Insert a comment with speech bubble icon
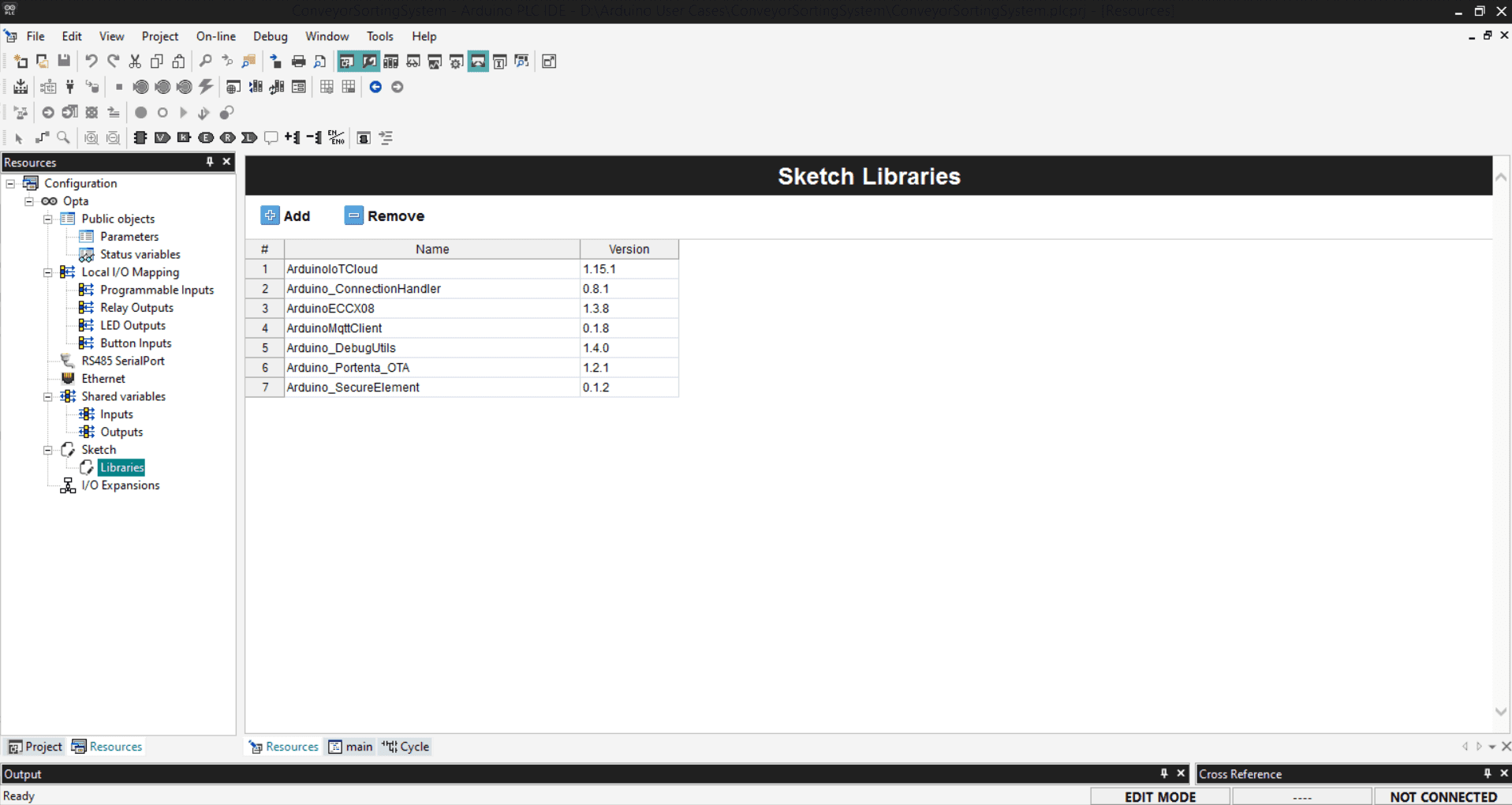The height and width of the screenshot is (805, 1512). coord(271,137)
